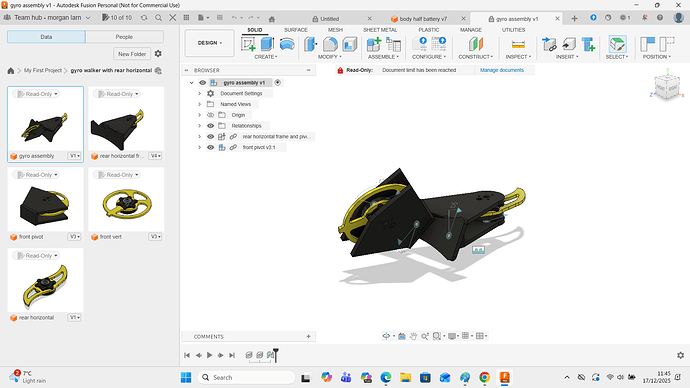
Task: Hide the rear horizontal frame component
Action: (x=210, y=136)
